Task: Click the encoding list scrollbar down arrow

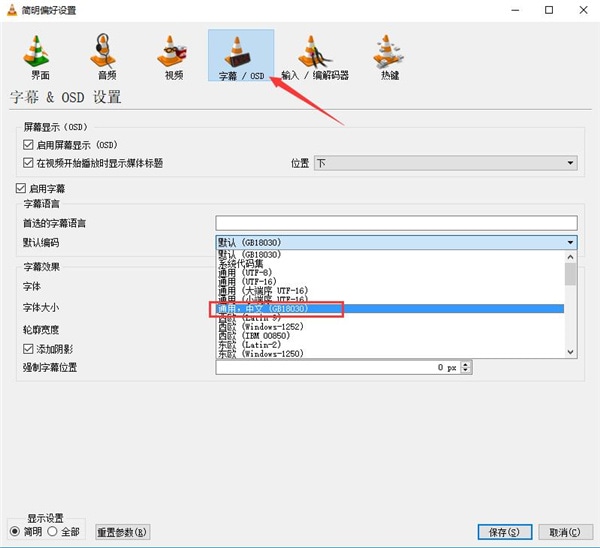Action: 570,352
